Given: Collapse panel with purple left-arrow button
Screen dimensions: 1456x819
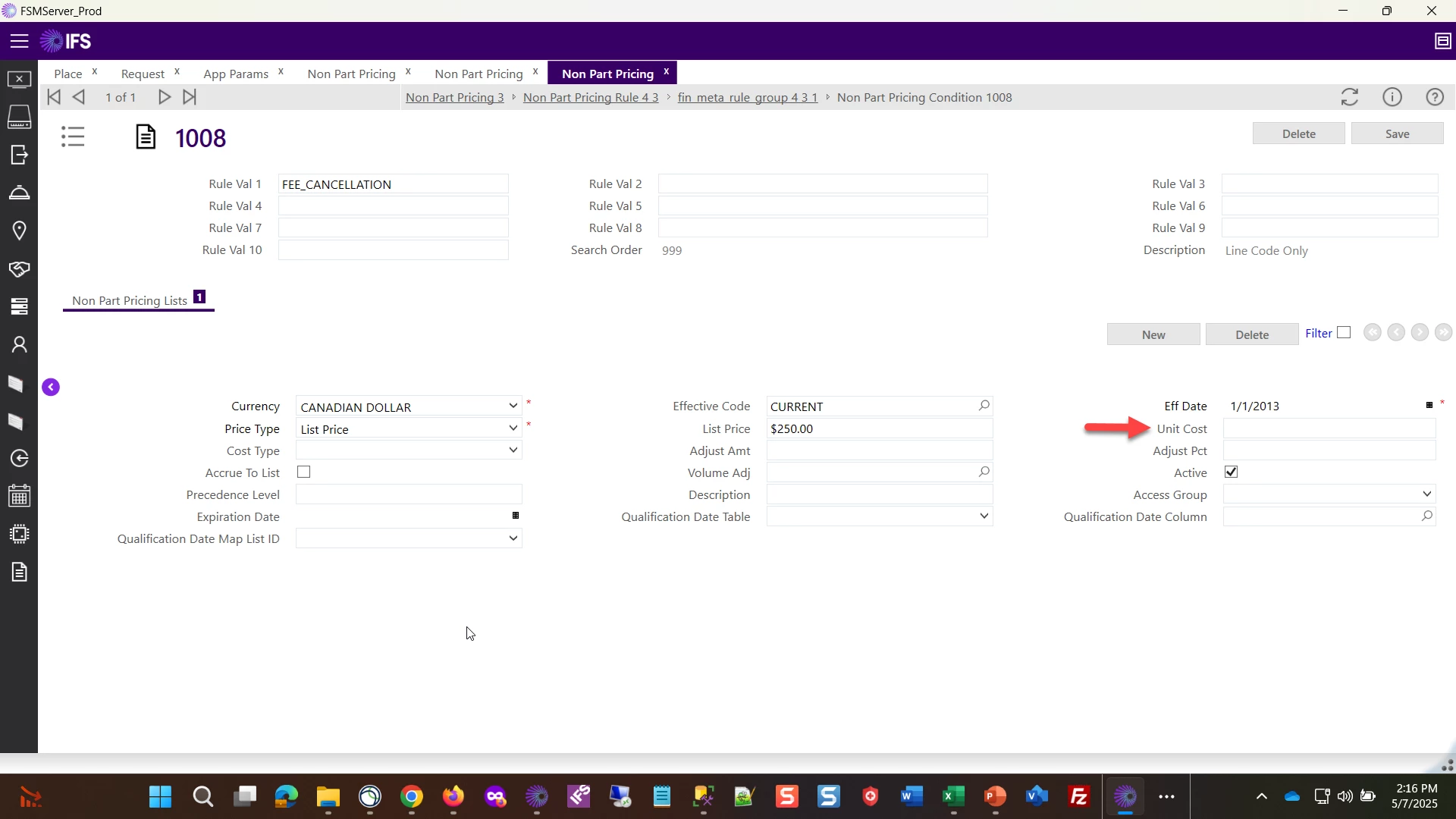Looking at the screenshot, I should [x=51, y=388].
